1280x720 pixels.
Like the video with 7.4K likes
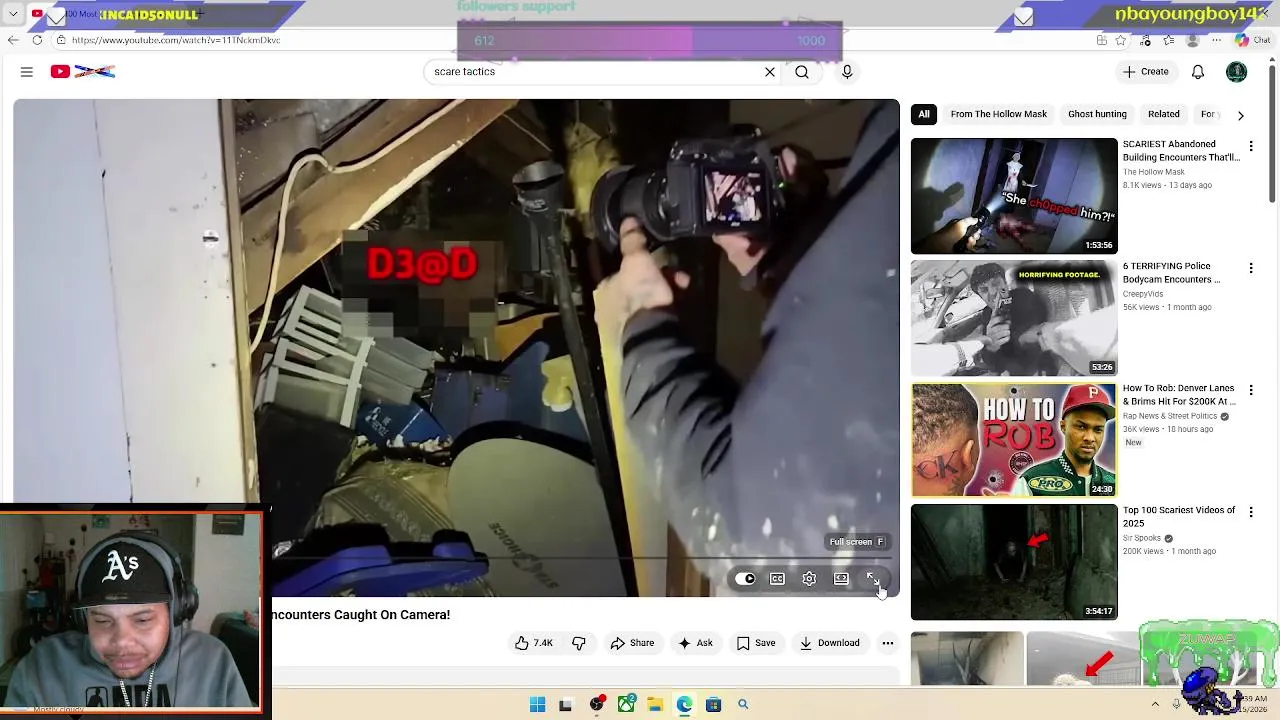coord(534,643)
